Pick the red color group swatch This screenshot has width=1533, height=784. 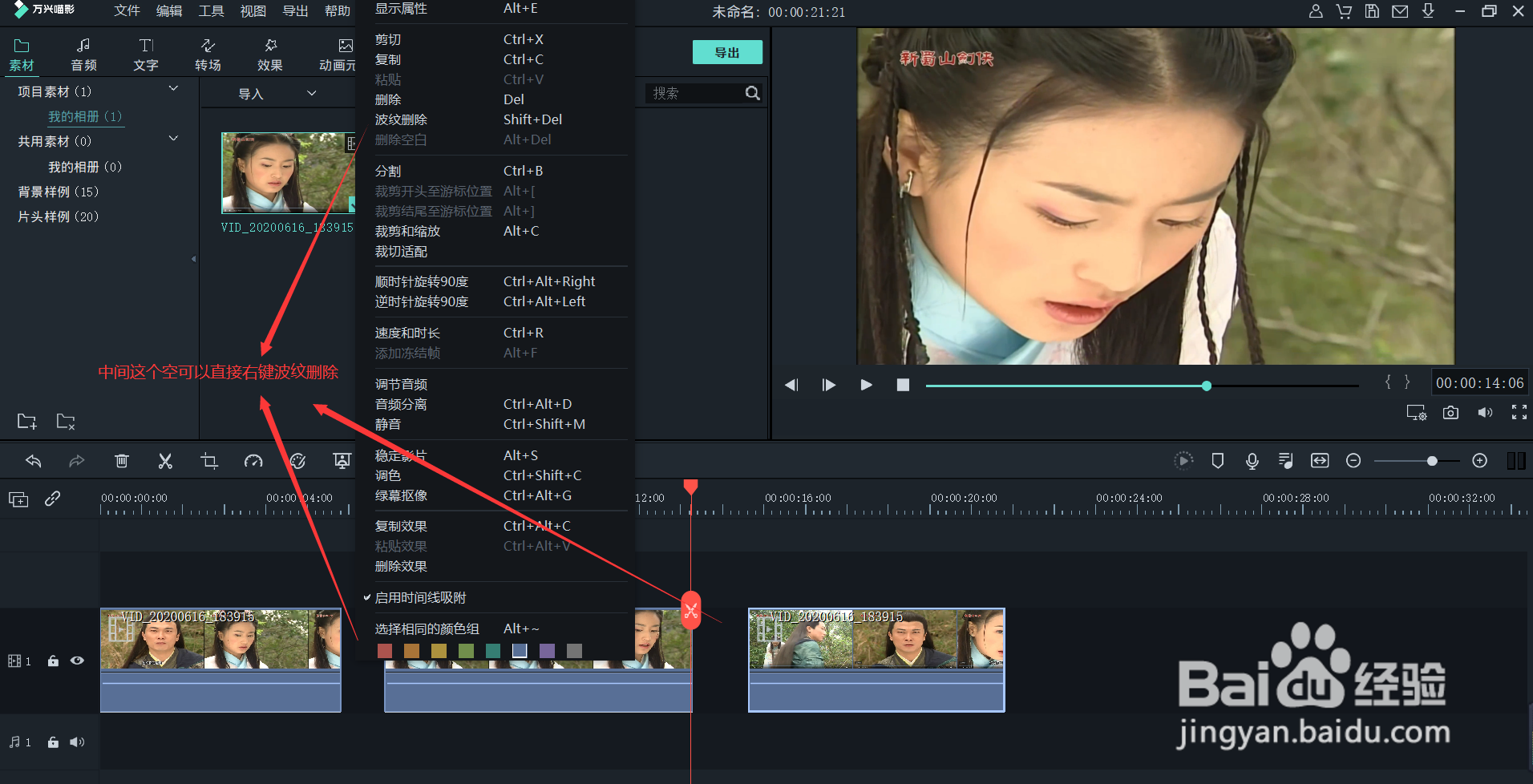coord(385,651)
